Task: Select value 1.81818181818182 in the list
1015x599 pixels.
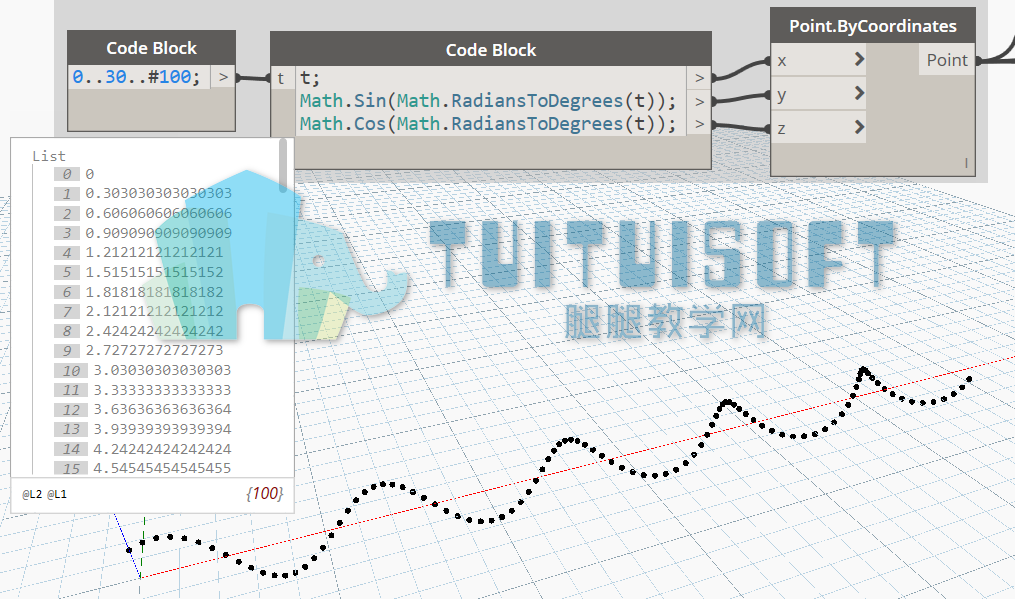Action: tap(154, 292)
